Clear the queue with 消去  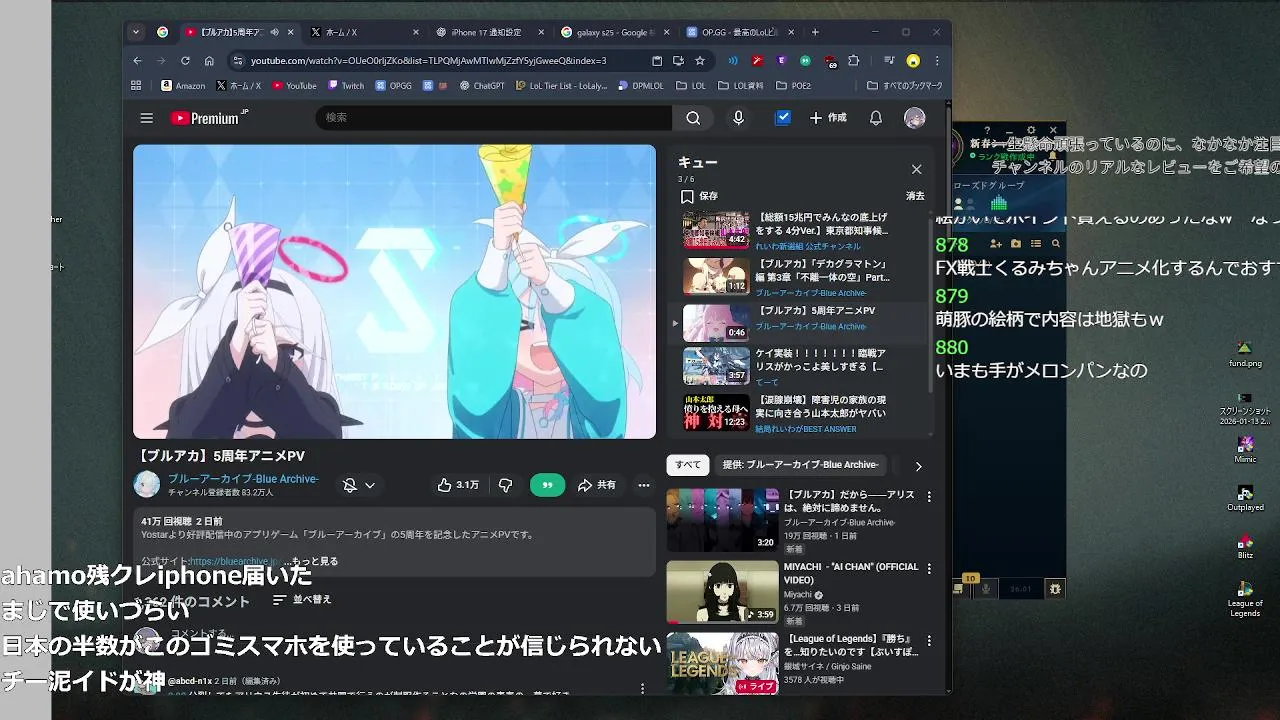(915, 196)
